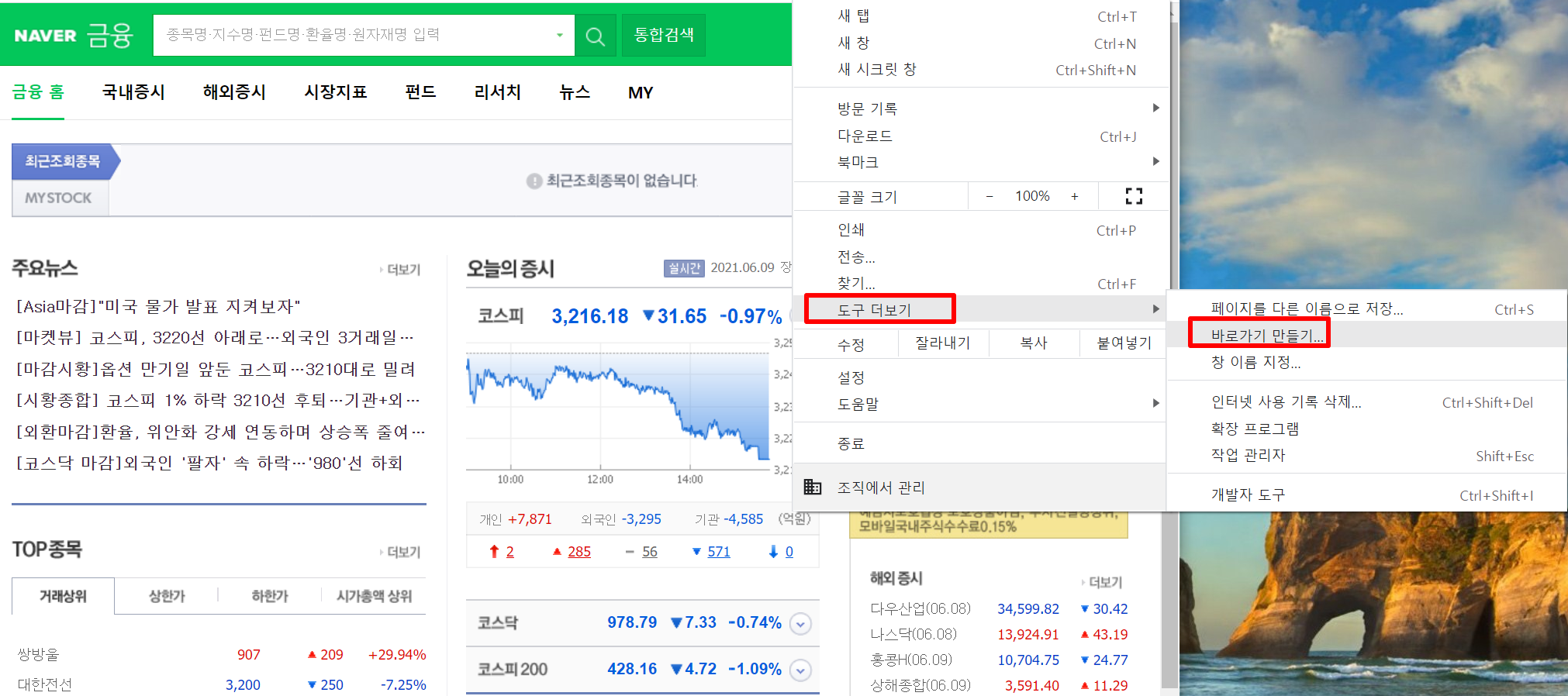Image resolution: width=1568 pixels, height=696 pixels.
Task: Open the search field dropdown arrow
Action: (559, 35)
